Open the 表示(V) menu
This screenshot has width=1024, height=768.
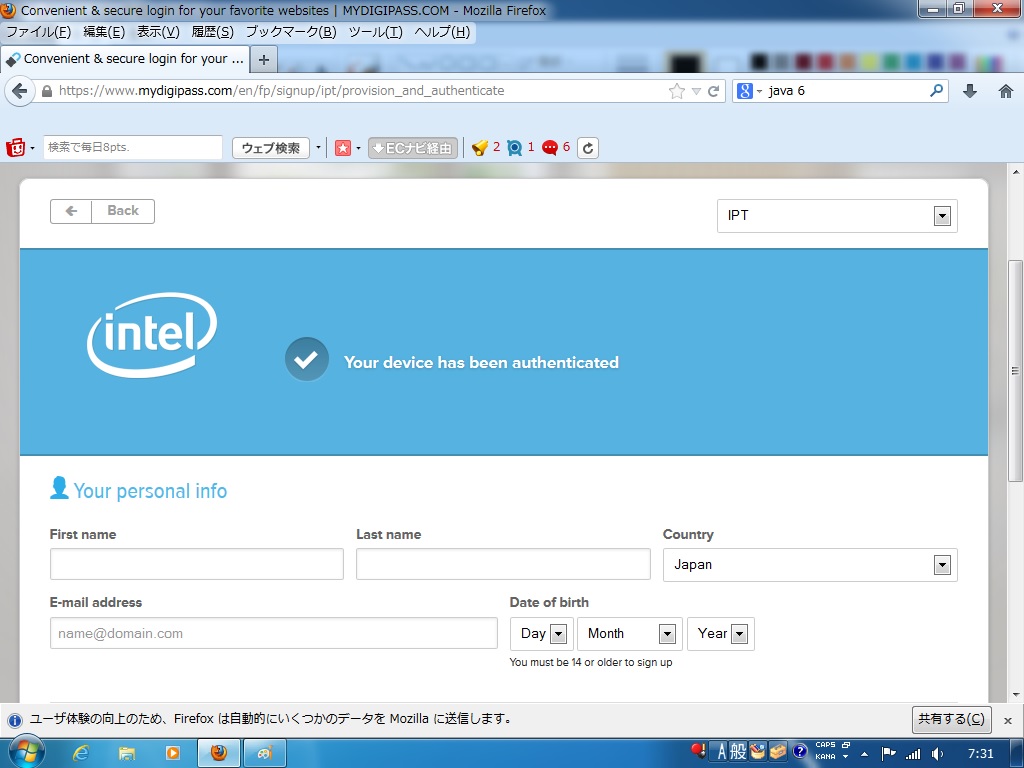[x=158, y=32]
